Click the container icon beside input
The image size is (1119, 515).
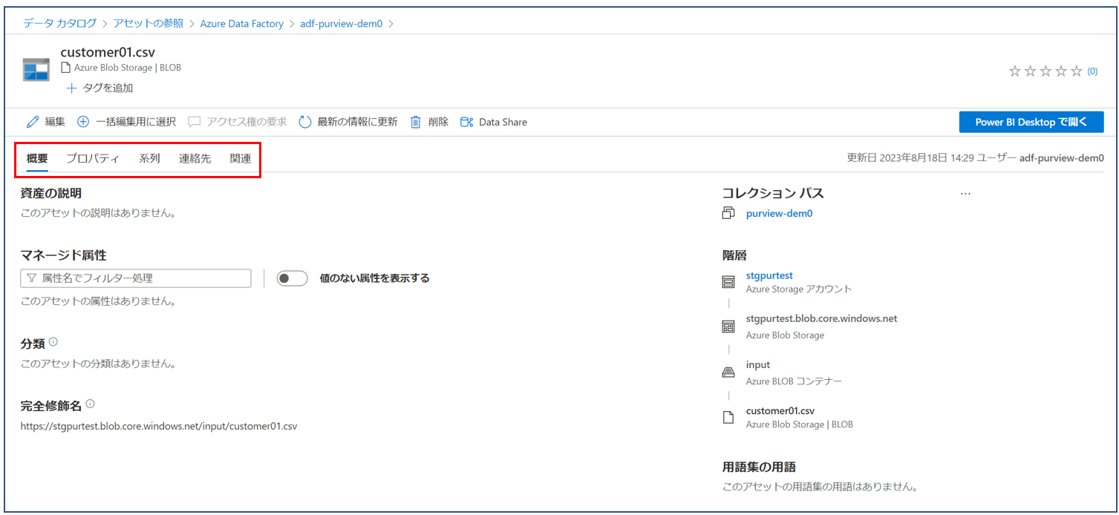(729, 371)
